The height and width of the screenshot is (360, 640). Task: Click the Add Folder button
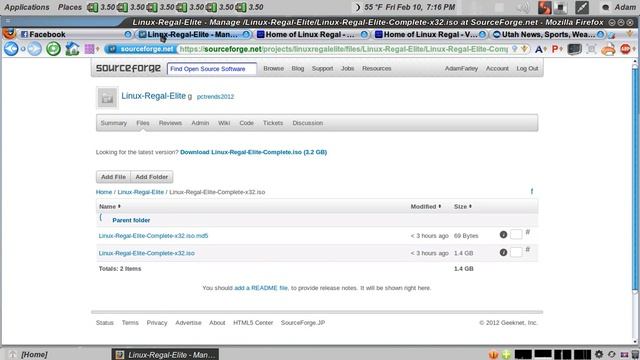click(152, 177)
